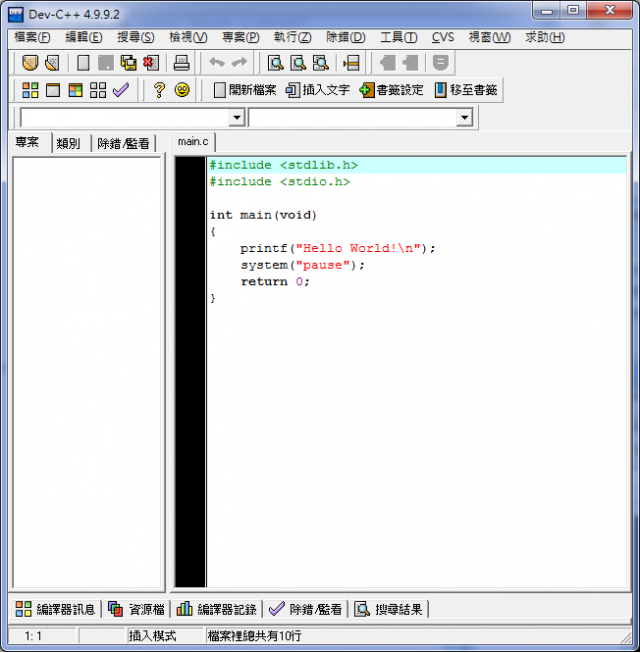Click the Print icon
This screenshot has height=653, width=640.
tap(182, 63)
